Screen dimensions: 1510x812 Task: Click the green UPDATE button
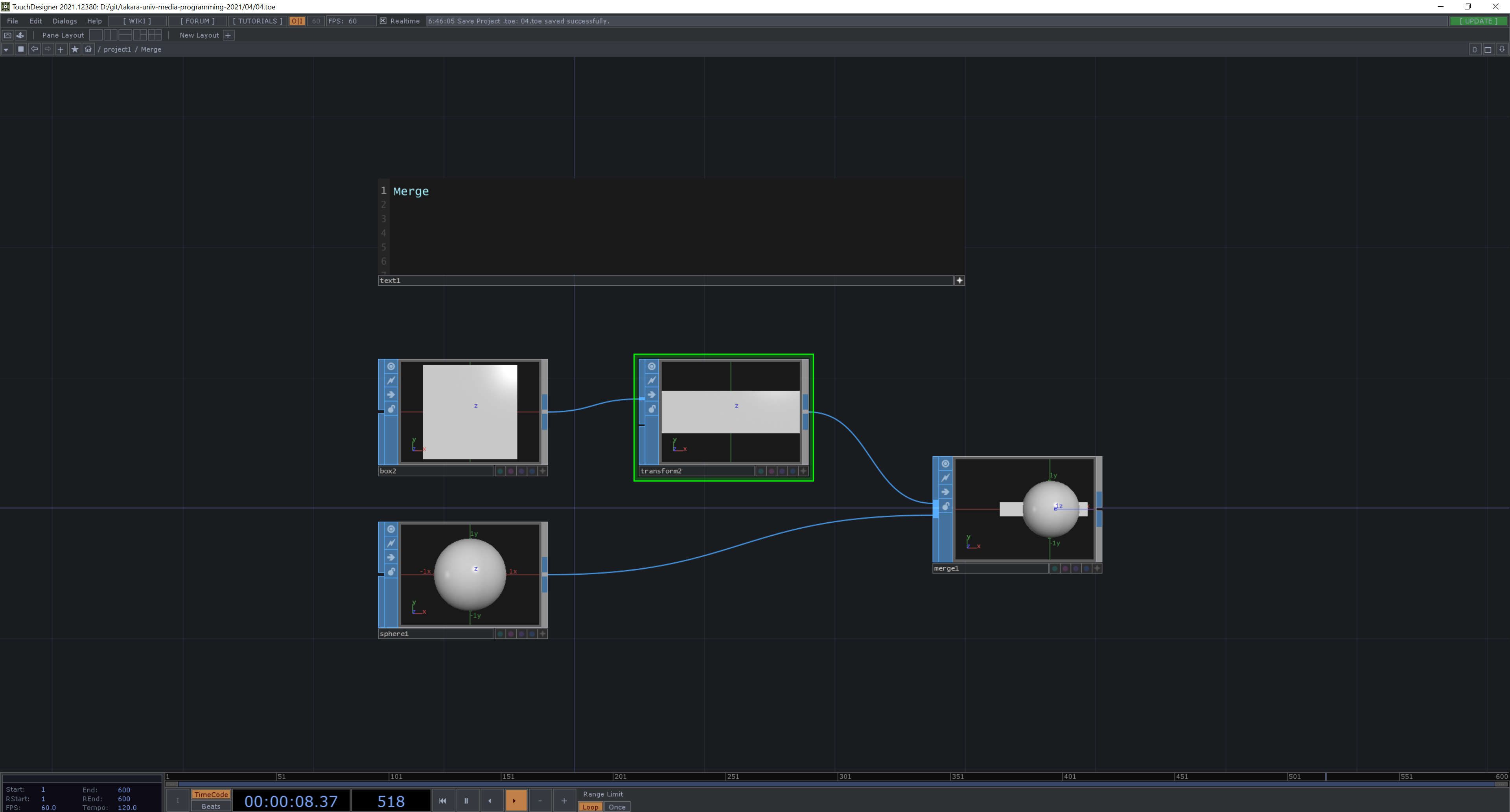pyautogui.click(x=1478, y=21)
